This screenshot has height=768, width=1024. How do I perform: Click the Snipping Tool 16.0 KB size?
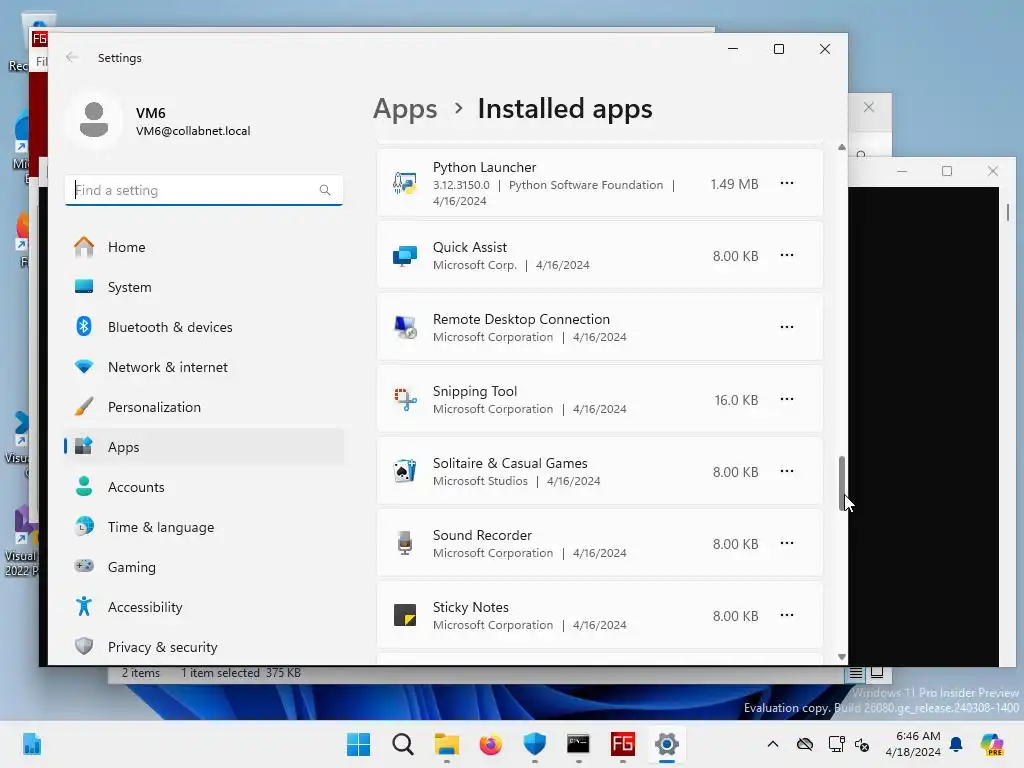pyautogui.click(x=736, y=400)
